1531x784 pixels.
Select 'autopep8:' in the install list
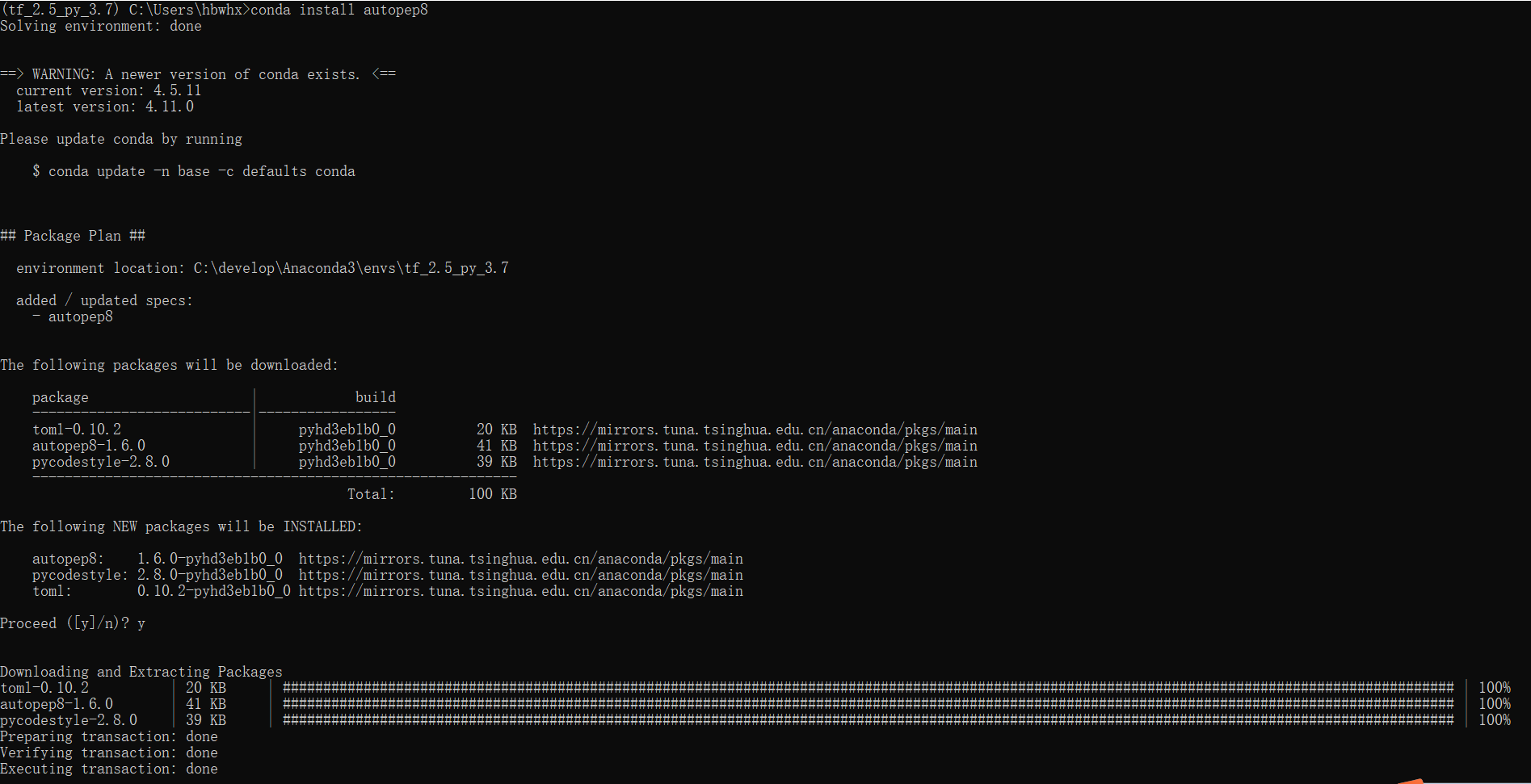click(x=69, y=559)
